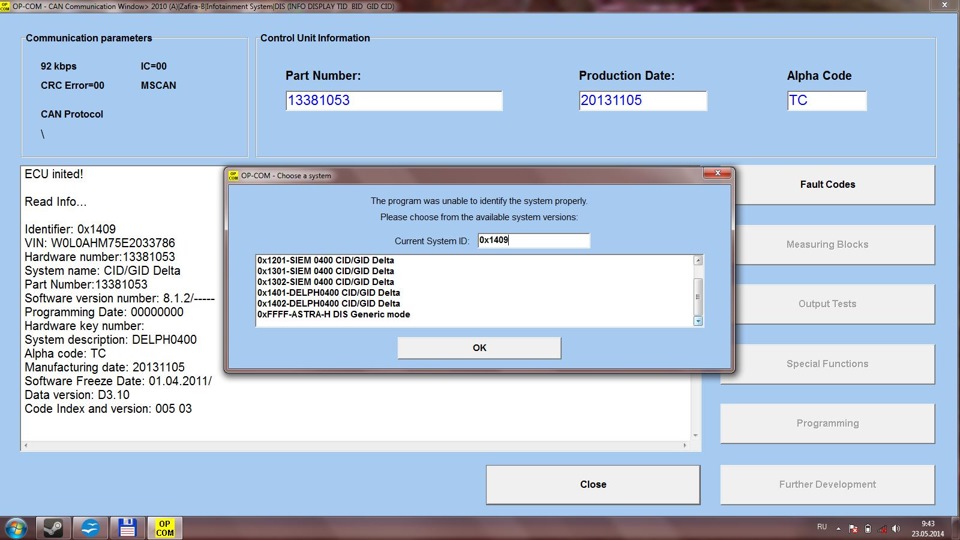
Task: Close the Choose a system dialog
Action: [x=717, y=173]
